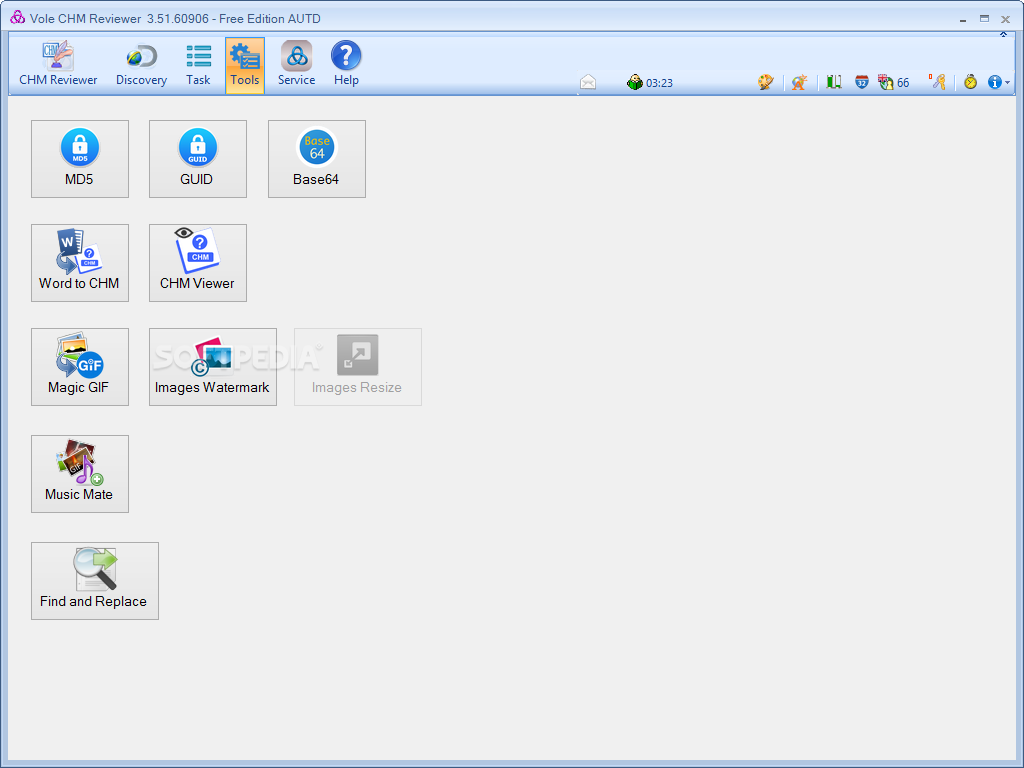Launch the CHM Viewer tool
This screenshot has width=1024, height=768.
pos(198,263)
